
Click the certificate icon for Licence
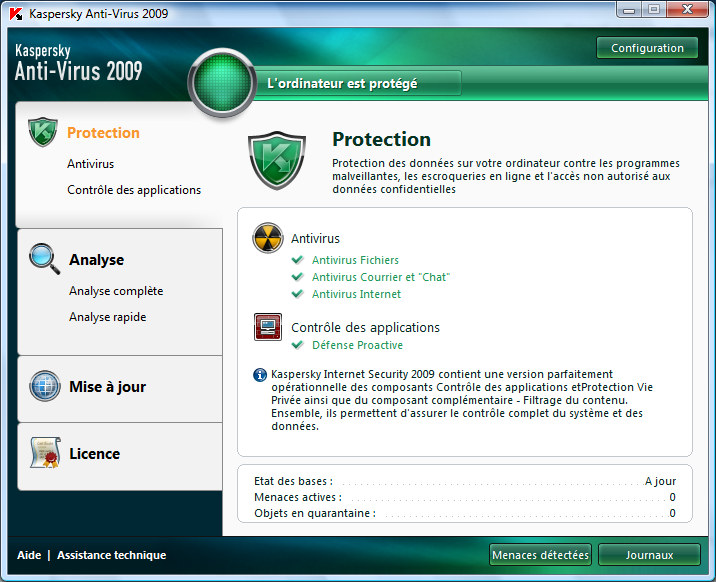(x=44, y=453)
